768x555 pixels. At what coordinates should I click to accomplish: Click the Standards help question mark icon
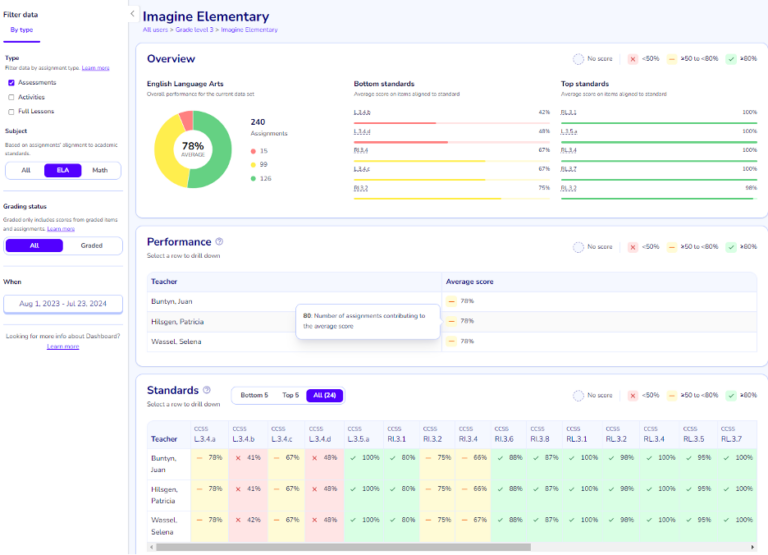click(207, 390)
